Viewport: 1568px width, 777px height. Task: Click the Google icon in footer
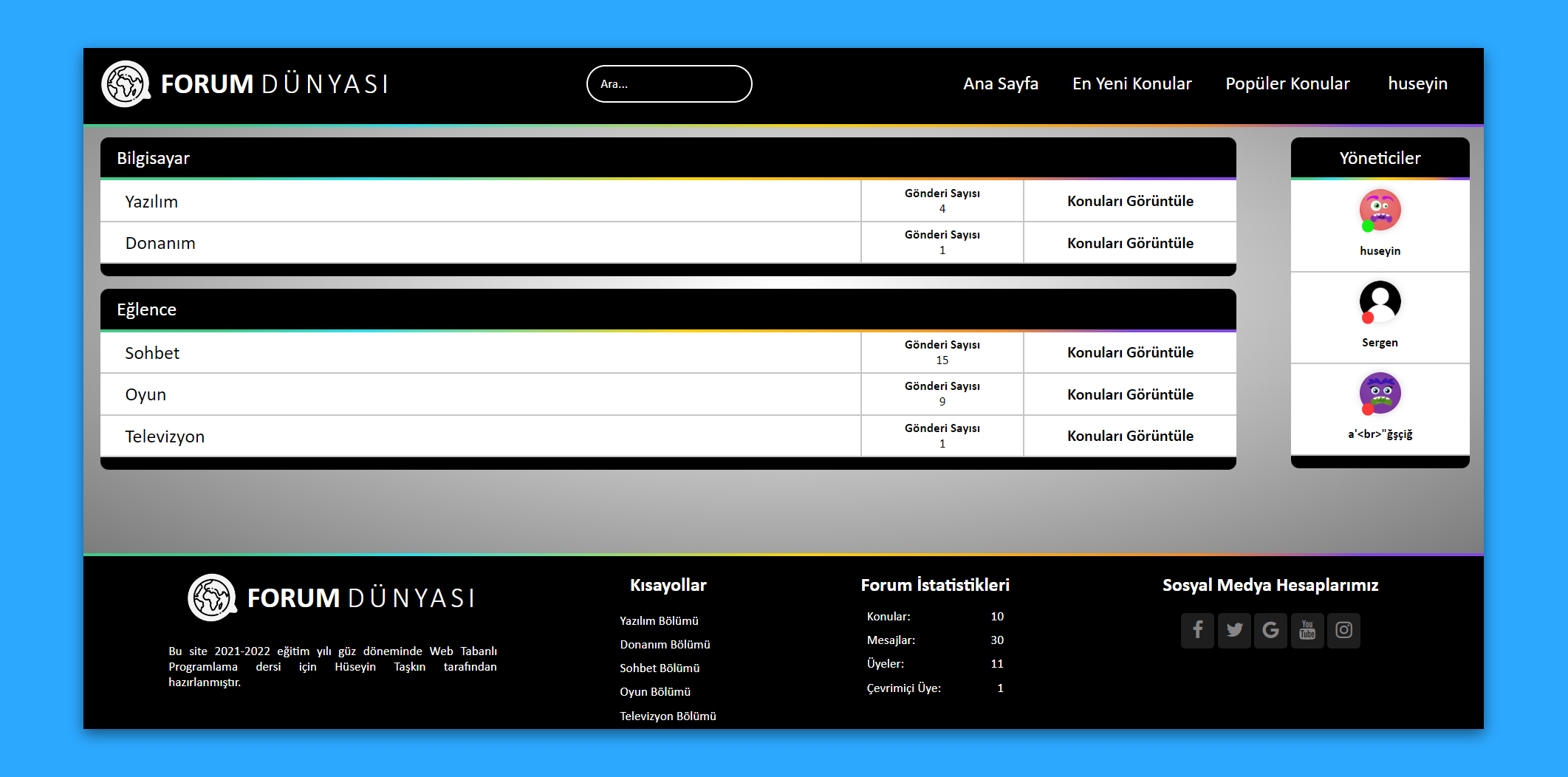1270,630
